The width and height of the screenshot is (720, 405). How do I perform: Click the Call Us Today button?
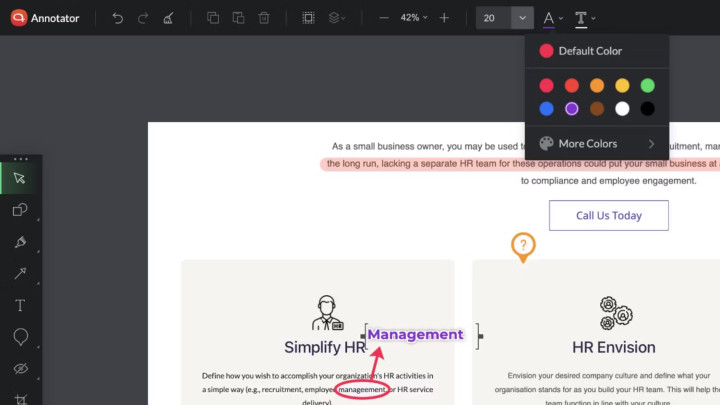click(609, 215)
